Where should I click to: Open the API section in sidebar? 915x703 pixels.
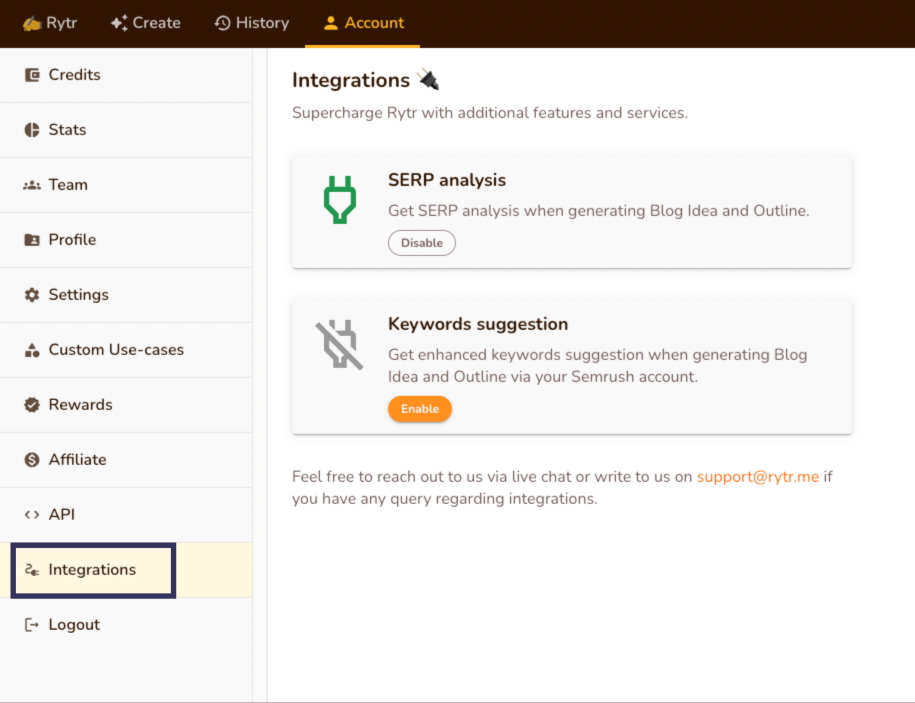coord(126,515)
